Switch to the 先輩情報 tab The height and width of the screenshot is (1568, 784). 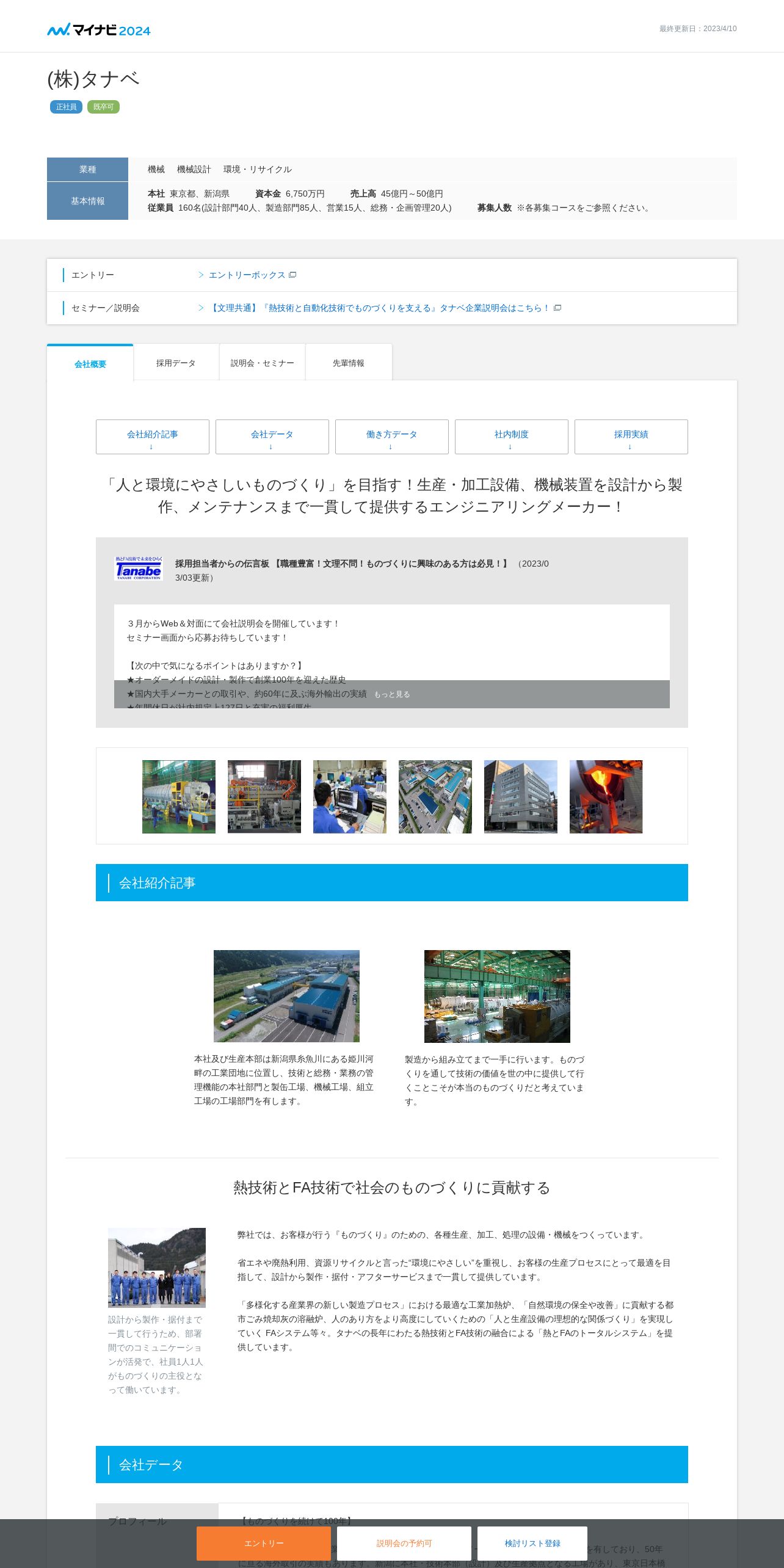[x=349, y=363]
